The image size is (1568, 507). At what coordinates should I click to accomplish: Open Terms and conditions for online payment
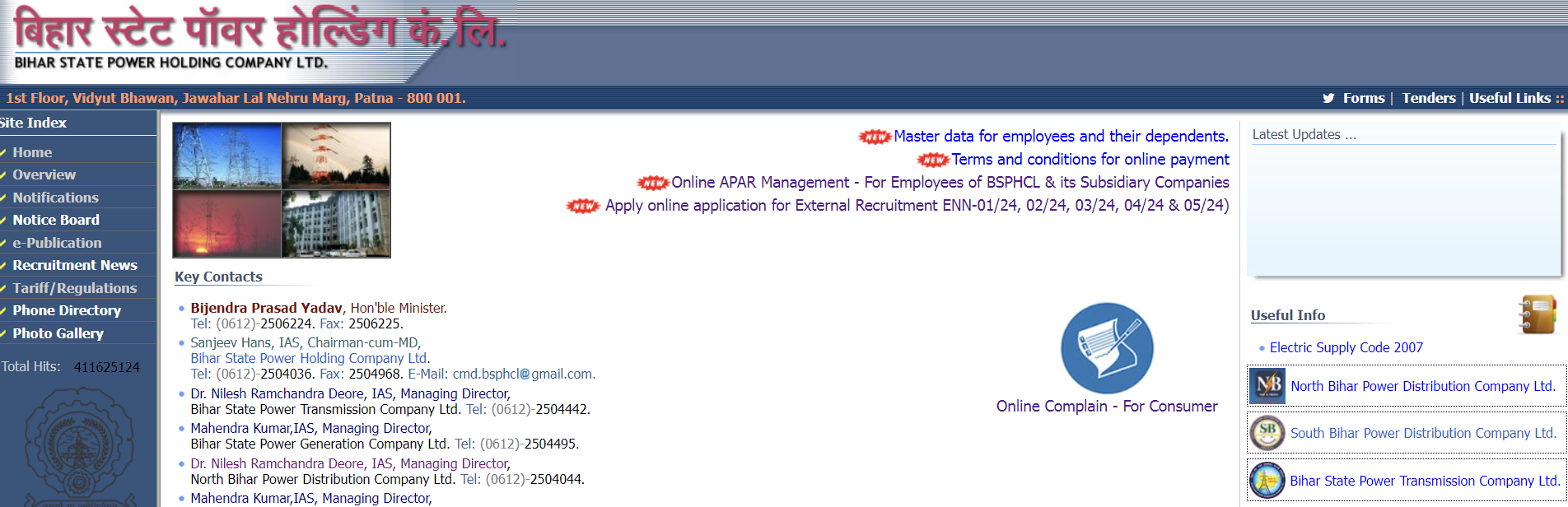[1090, 160]
